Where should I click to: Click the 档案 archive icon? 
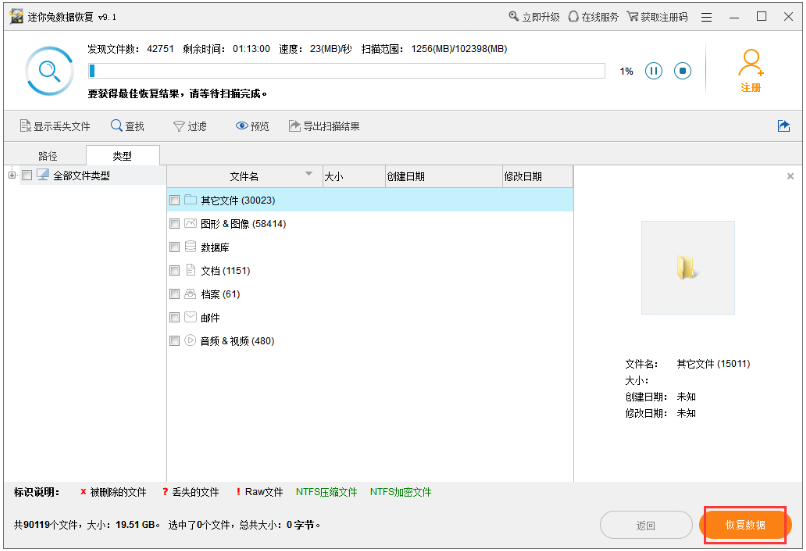click(x=190, y=293)
